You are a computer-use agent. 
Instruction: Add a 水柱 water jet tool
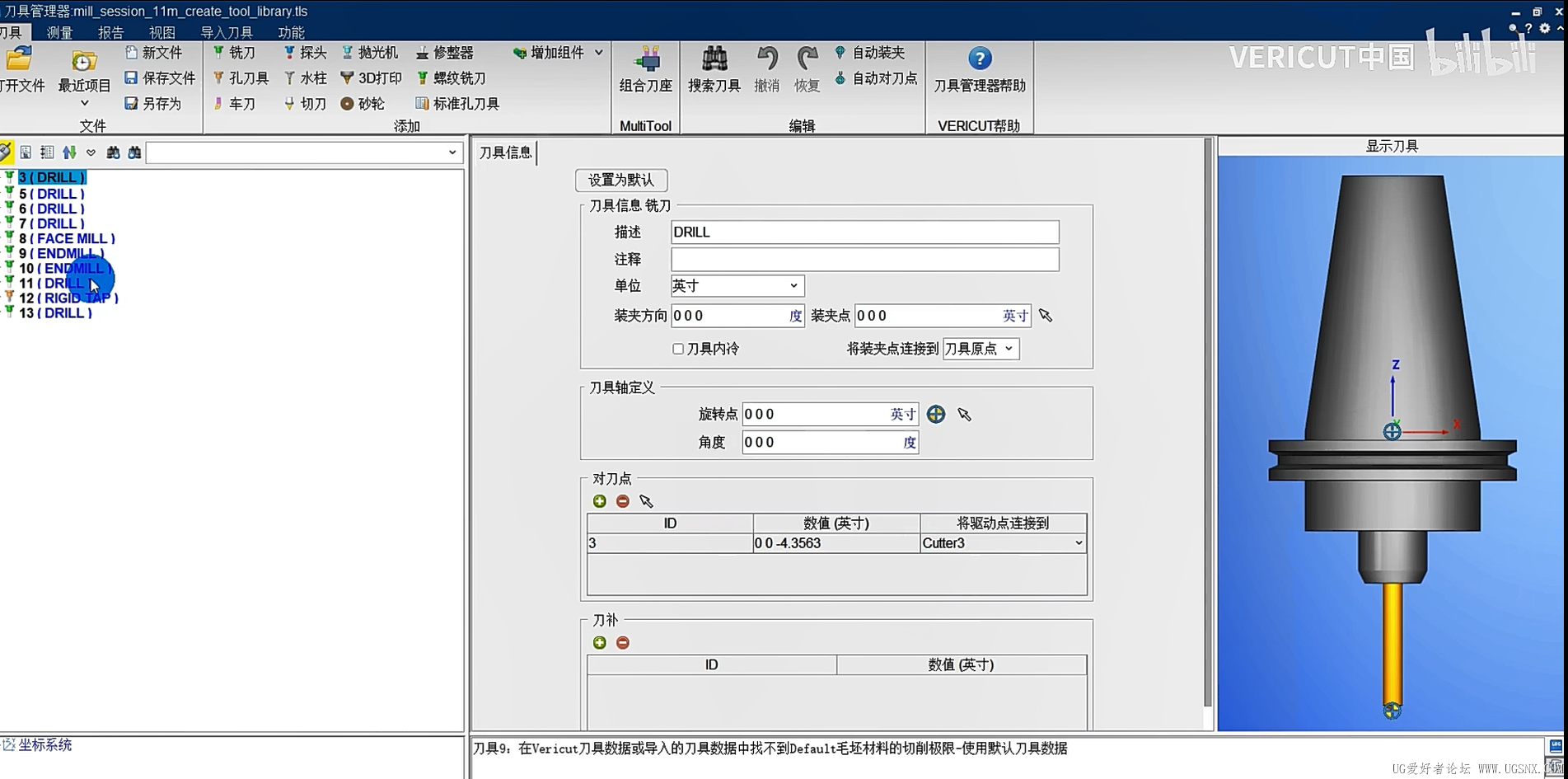click(306, 78)
